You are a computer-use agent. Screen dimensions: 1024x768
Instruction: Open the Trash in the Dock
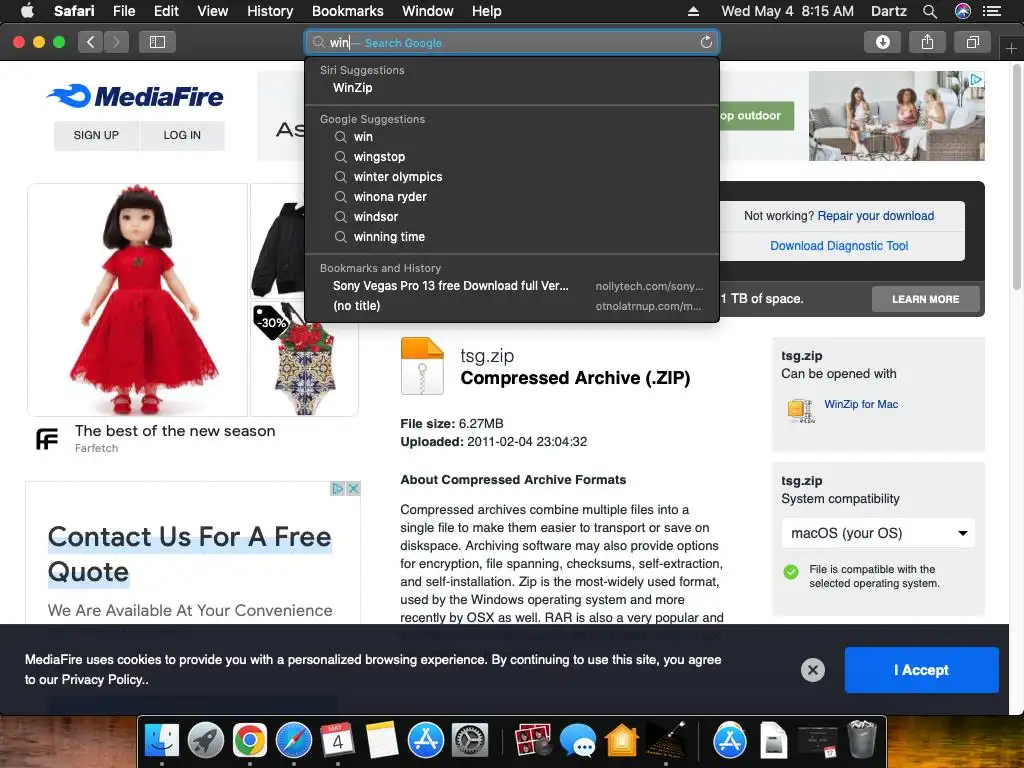click(x=861, y=739)
